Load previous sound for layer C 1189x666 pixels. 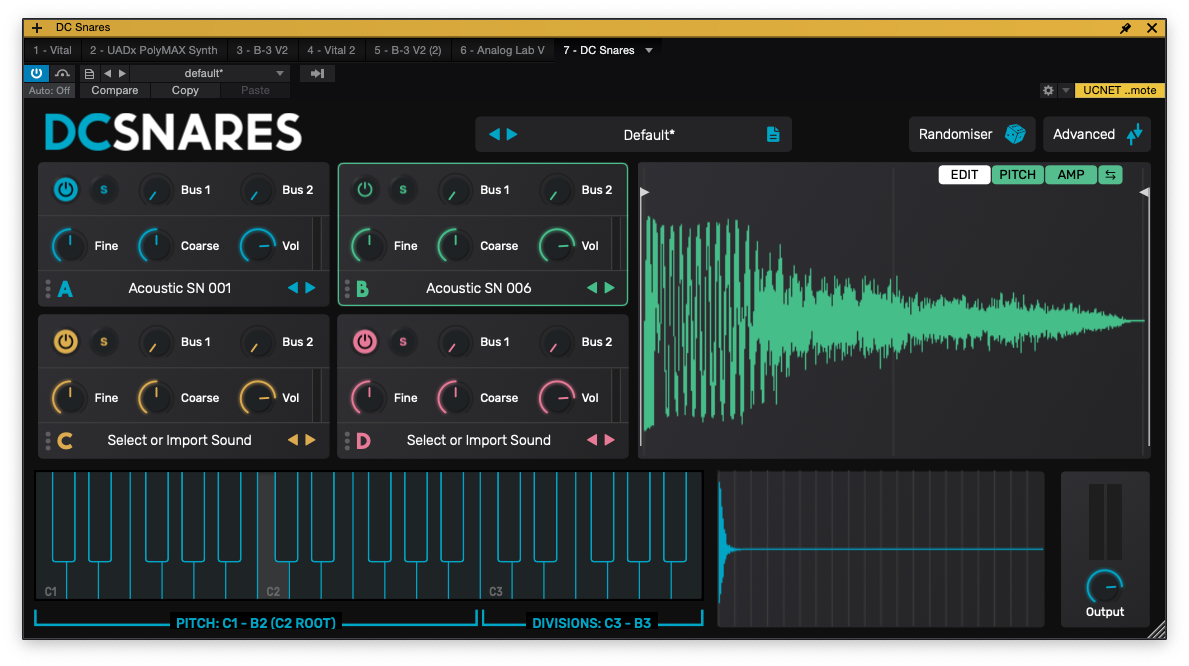pos(293,439)
